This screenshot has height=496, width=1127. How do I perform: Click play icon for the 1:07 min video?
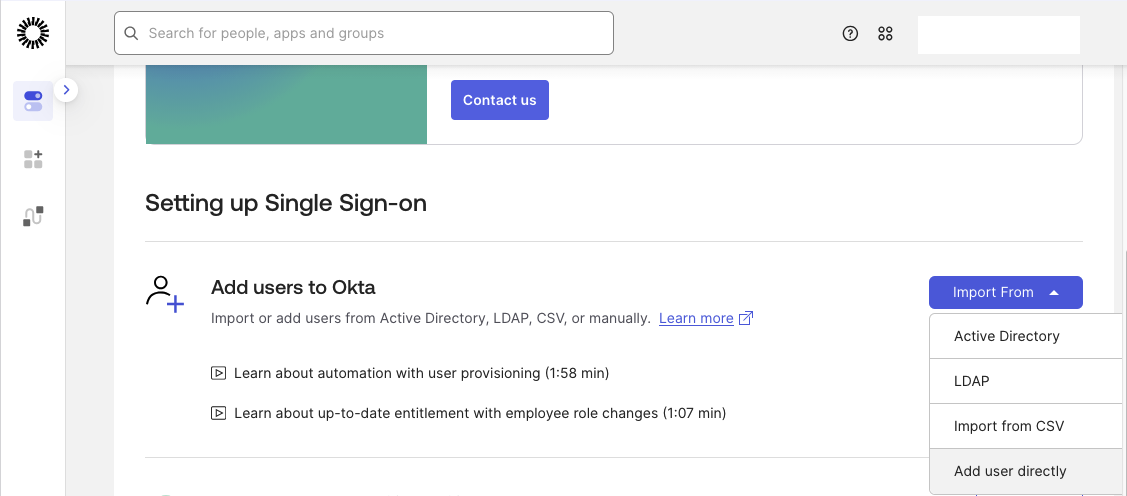(218, 413)
